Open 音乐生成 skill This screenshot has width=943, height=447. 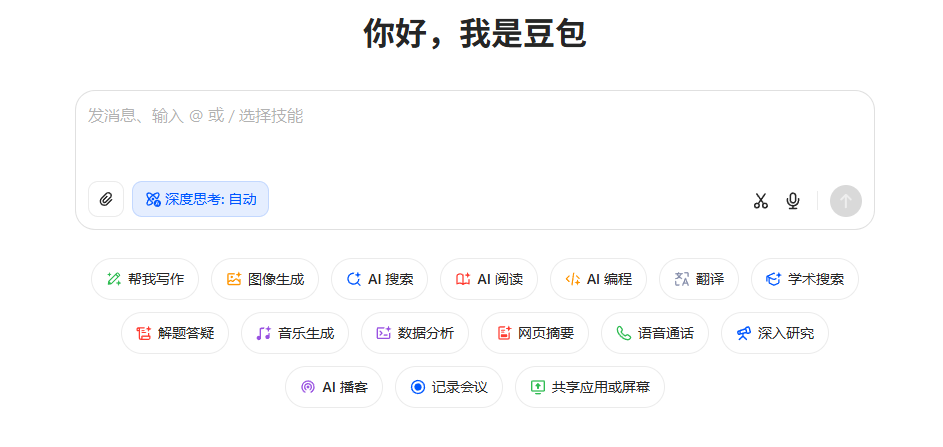[295, 333]
